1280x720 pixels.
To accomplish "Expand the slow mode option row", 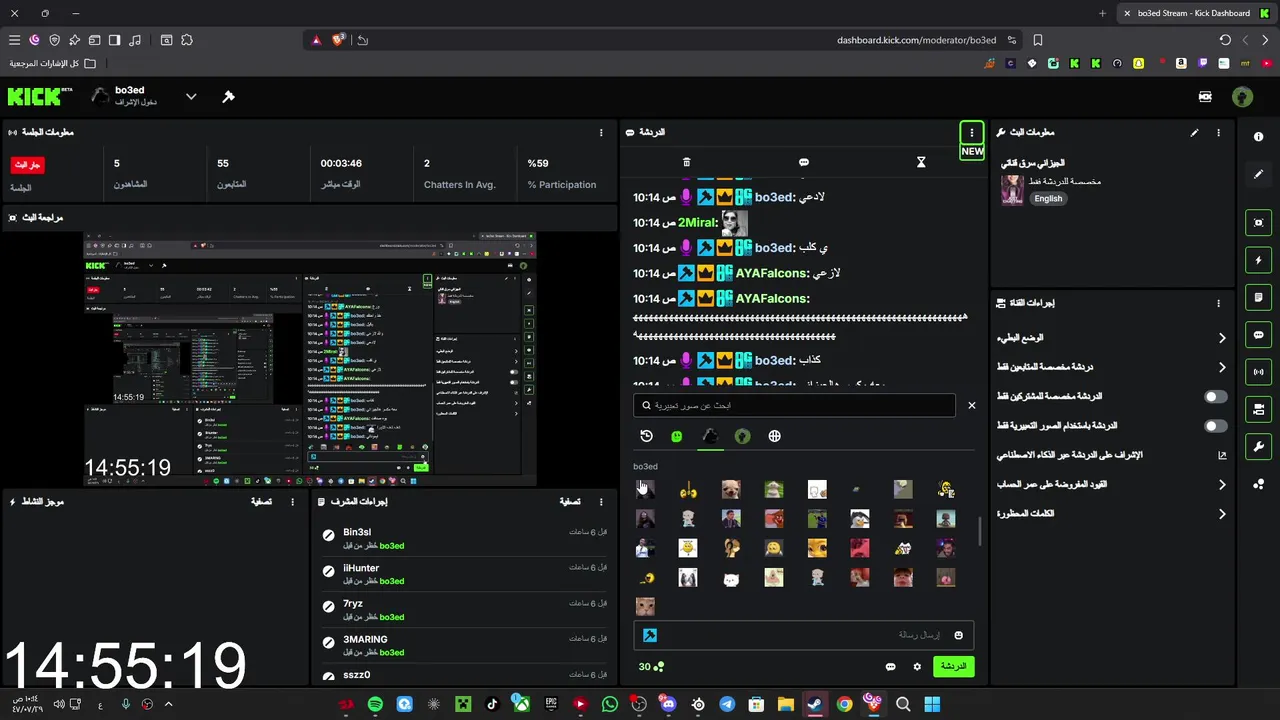I will click(1111, 338).
